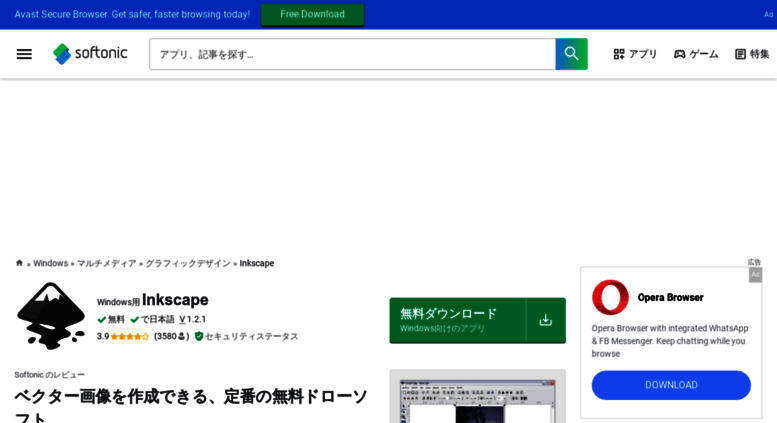Click the 3.9 rating score
Viewport: 777px width, 423px height.
[x=103, y=336]
